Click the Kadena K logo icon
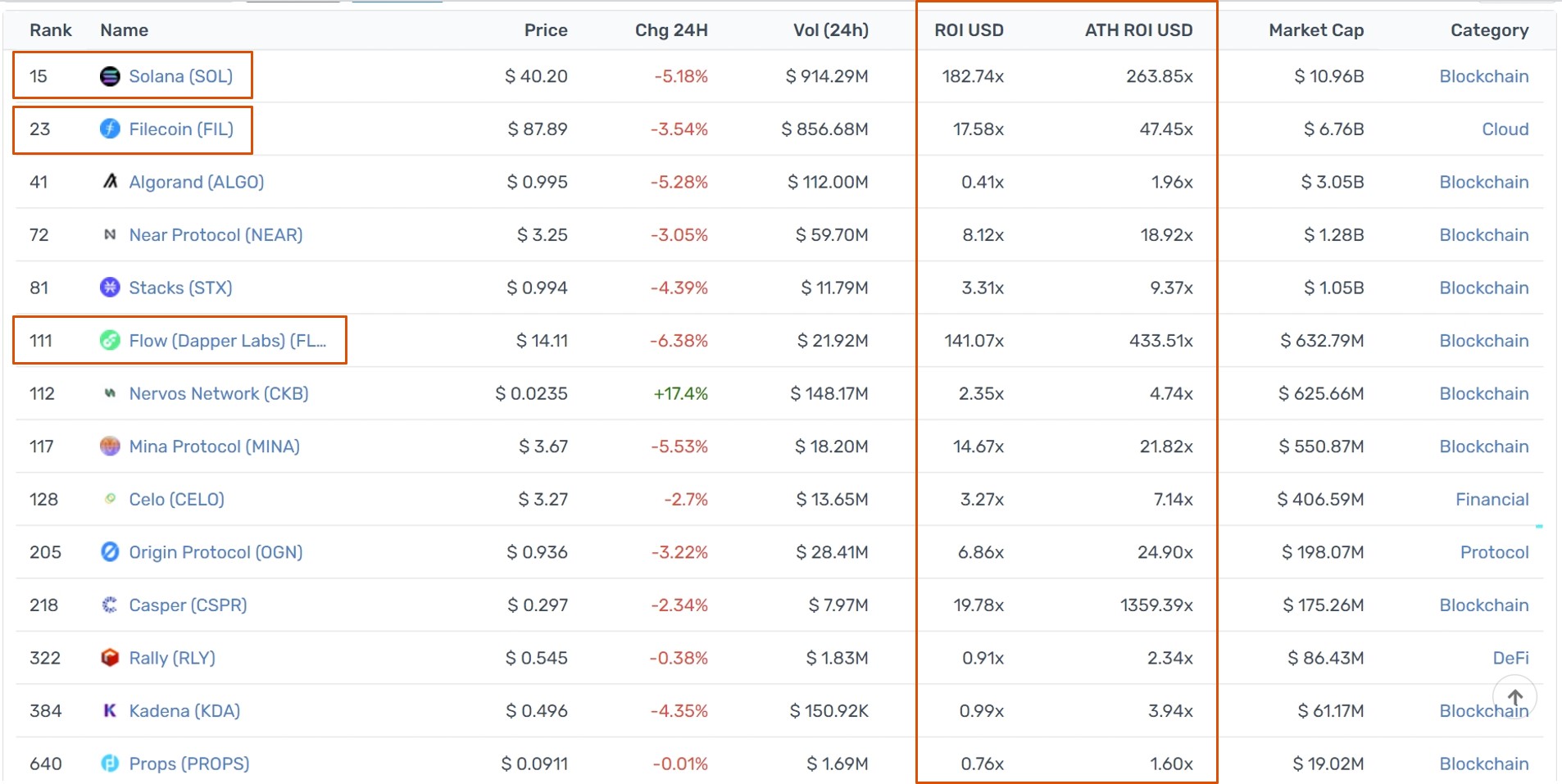Image resolution: width=1562 pixels, height=784 pixels. pos(110,710)
